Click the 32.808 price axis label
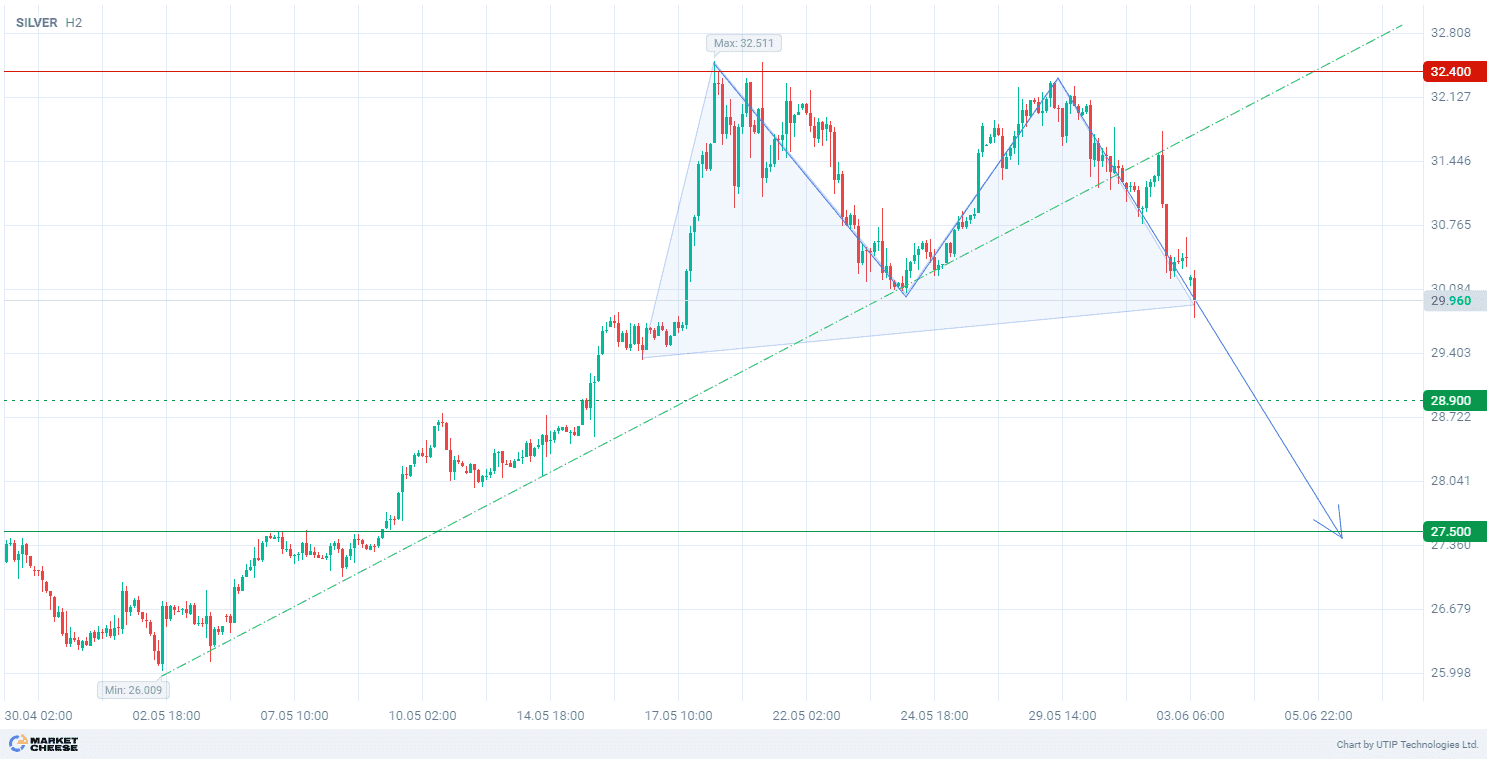The height and width of the screenshot is (759, 1487). click(x=1450, y=33)
